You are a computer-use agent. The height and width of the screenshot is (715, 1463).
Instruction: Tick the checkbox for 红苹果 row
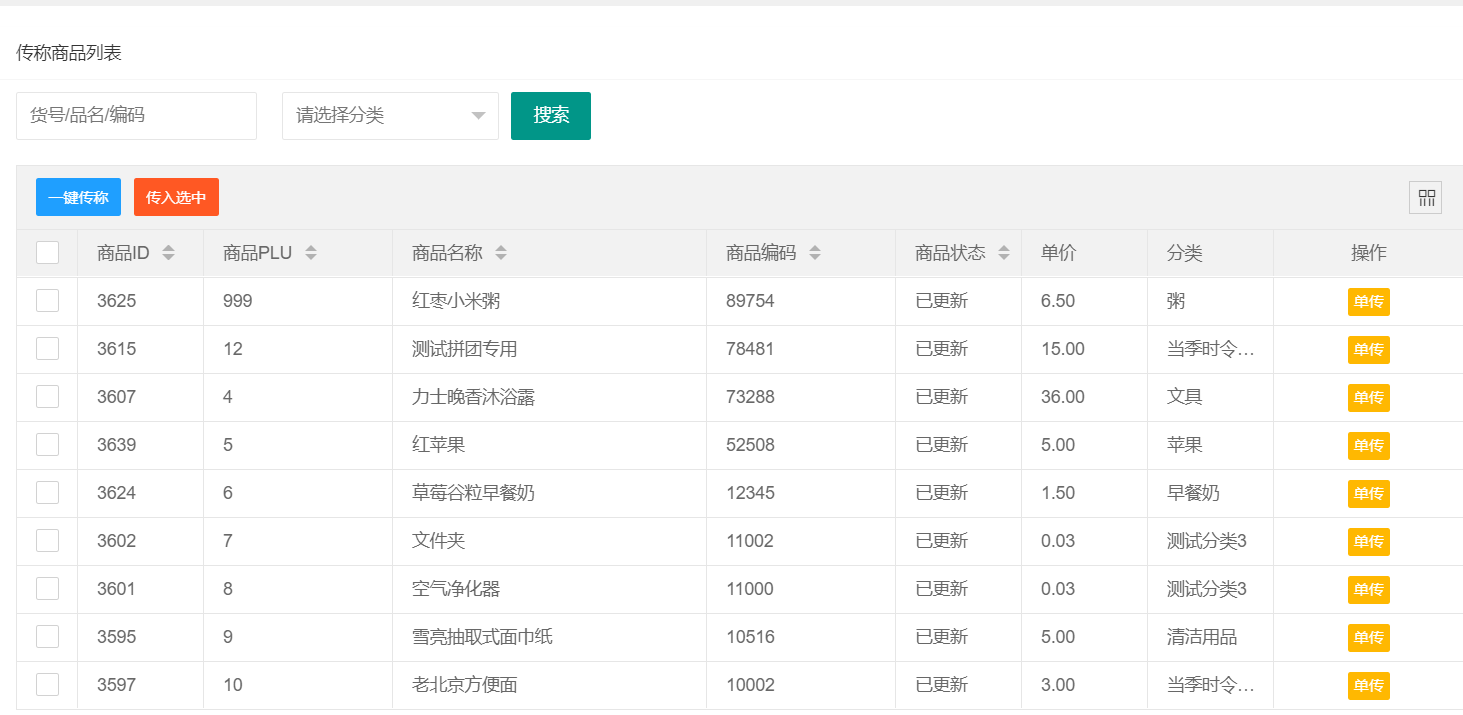pyautogui.click(x=47, y=445)
